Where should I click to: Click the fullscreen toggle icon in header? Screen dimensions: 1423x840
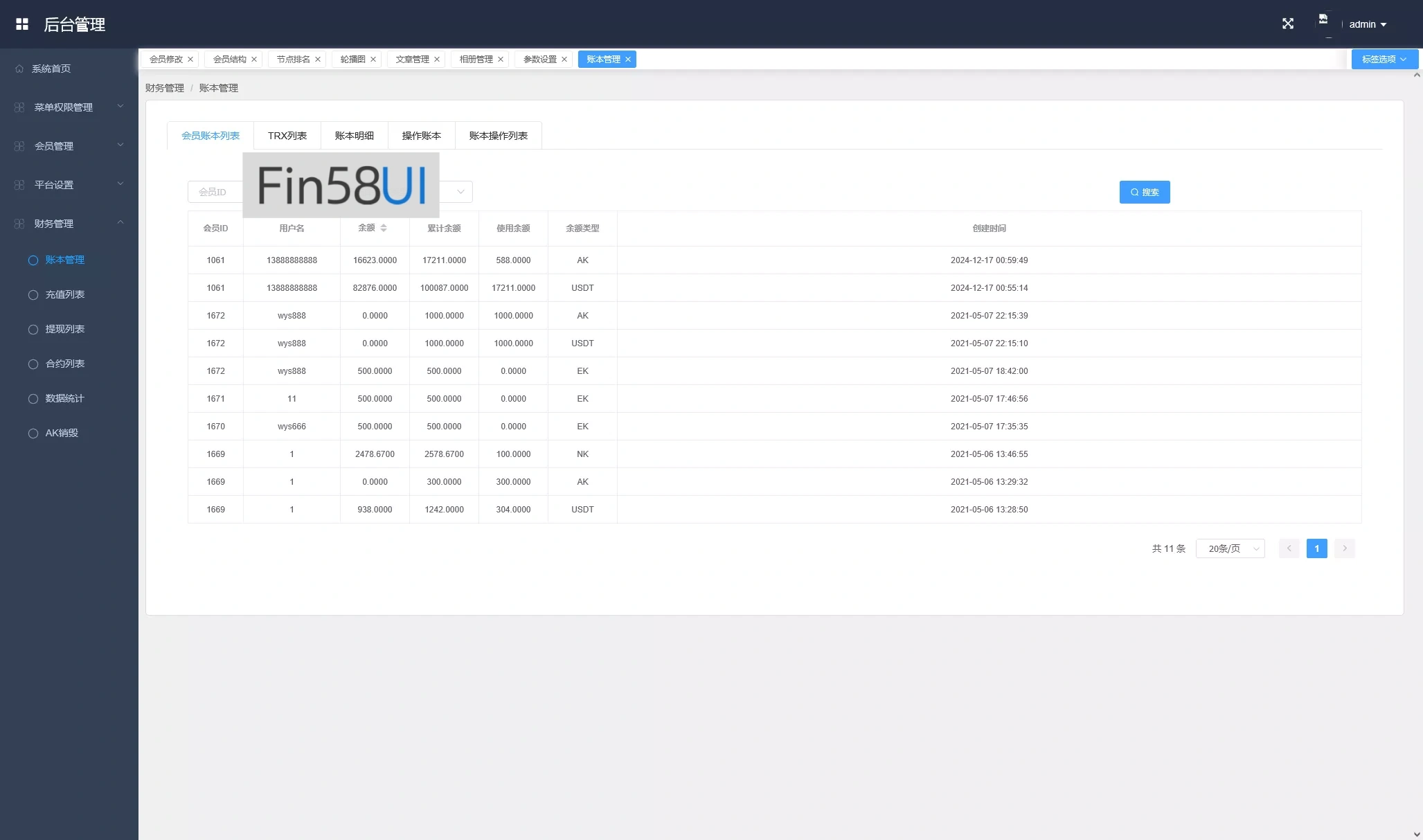(x=1287, y=24)
